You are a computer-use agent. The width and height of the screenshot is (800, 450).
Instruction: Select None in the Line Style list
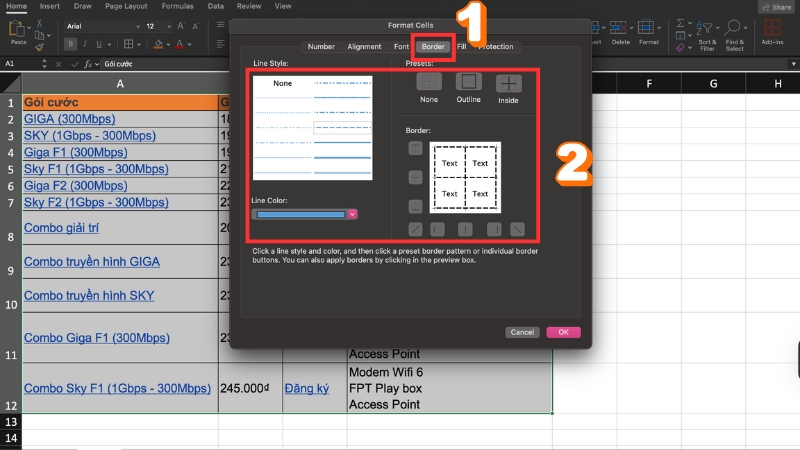283,84
